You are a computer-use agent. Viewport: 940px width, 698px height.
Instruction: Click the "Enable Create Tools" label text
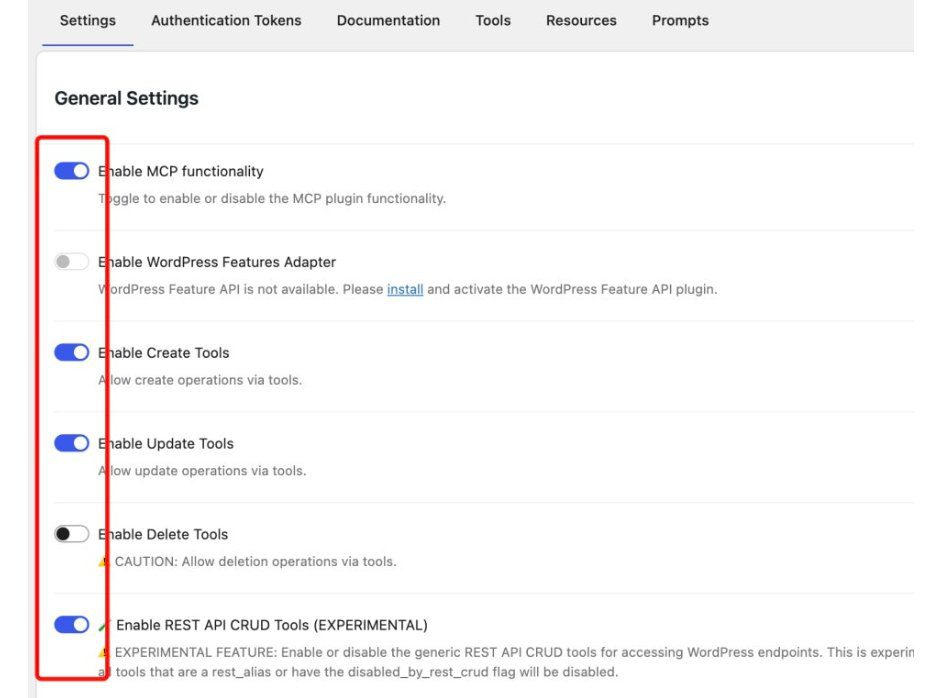164,353
